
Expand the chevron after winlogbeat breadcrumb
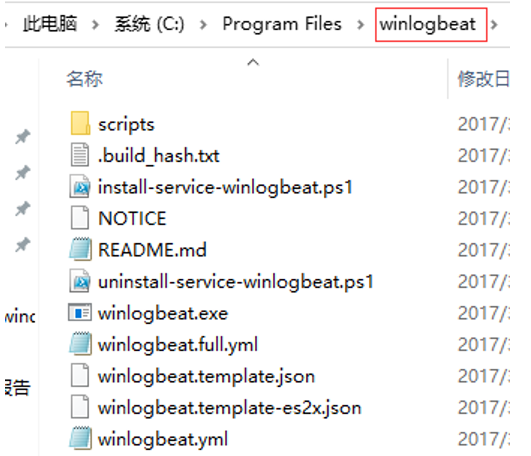494,25
